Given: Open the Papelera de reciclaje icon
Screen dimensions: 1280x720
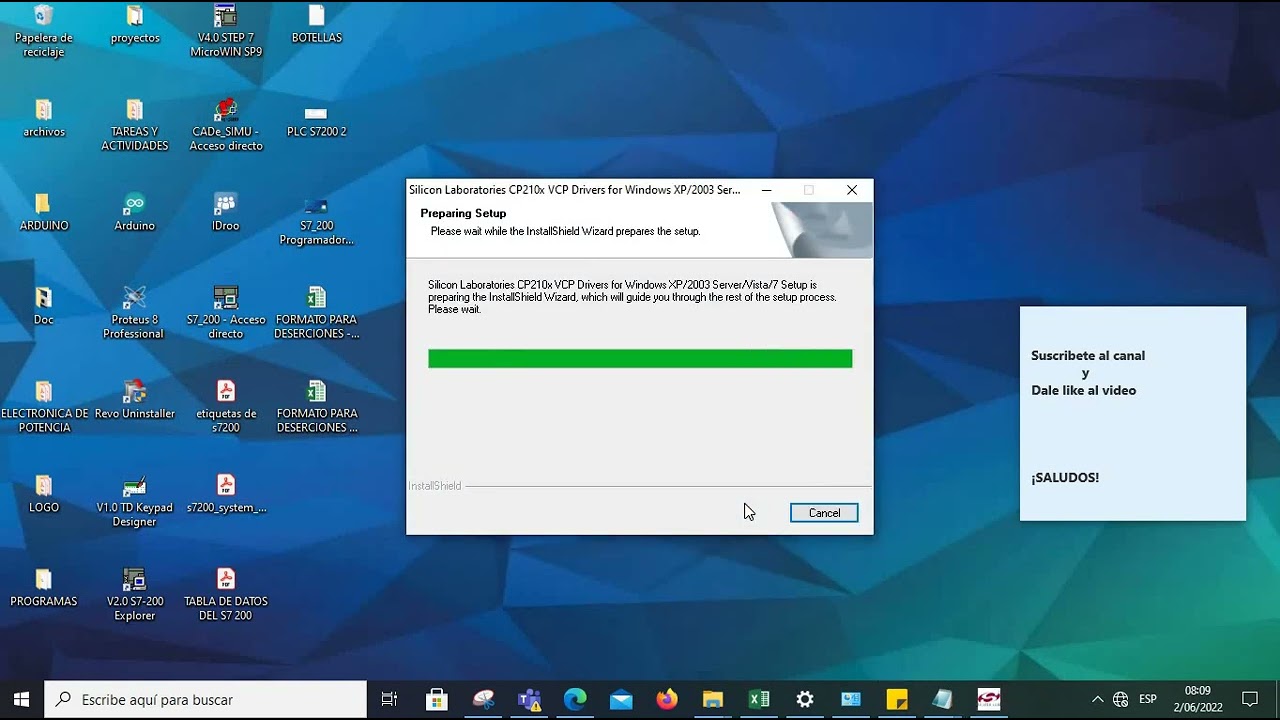Looking at the screenshot, I should 43,30.
